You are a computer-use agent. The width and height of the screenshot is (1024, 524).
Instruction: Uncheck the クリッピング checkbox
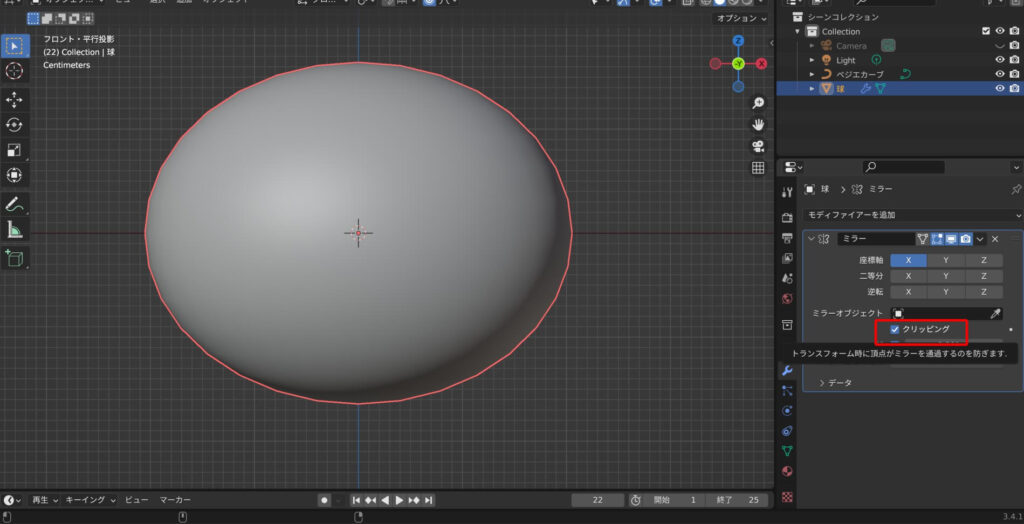(x=895, y=329)
